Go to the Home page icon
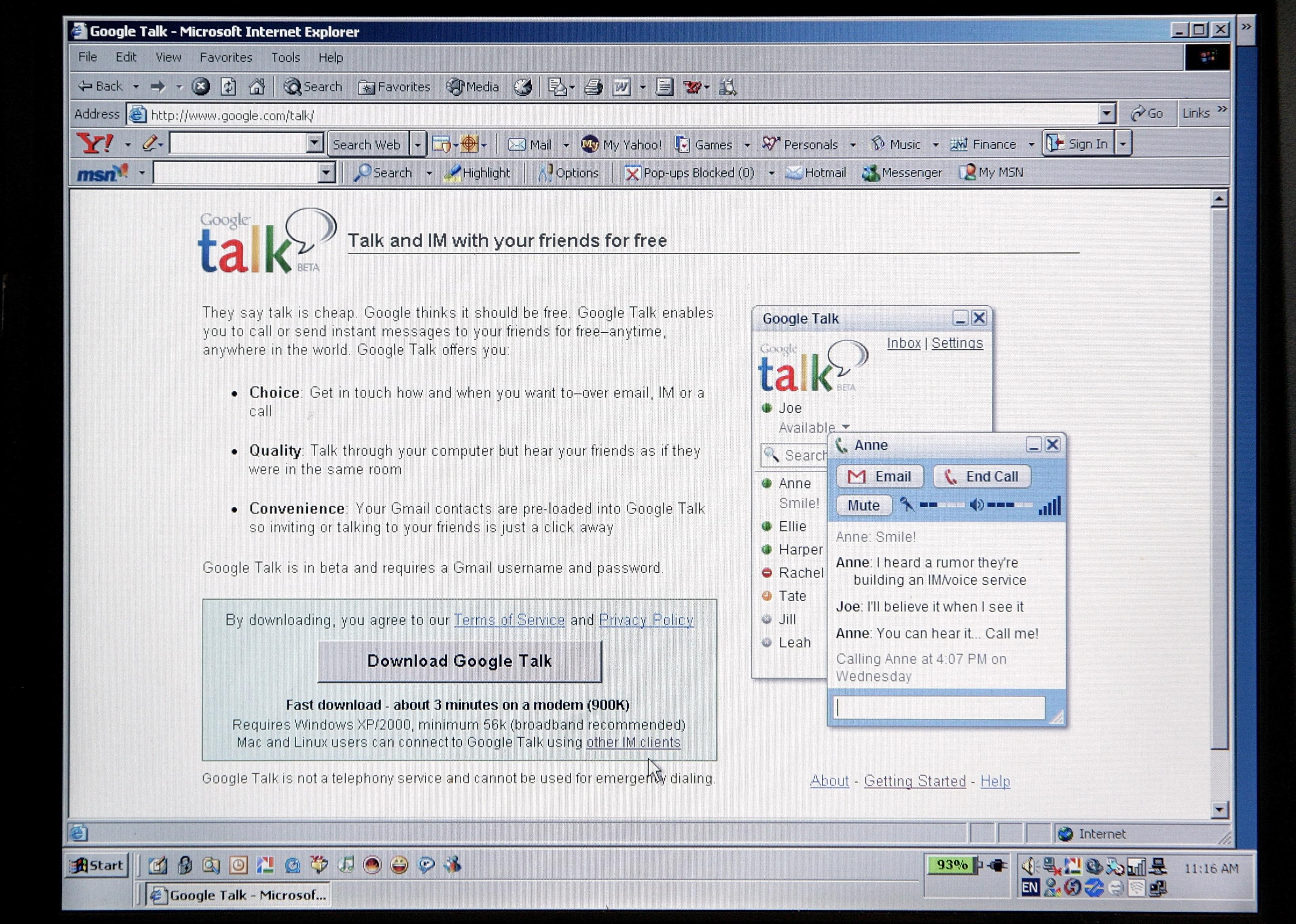1296x924 pixels. (x=257, y=87)
